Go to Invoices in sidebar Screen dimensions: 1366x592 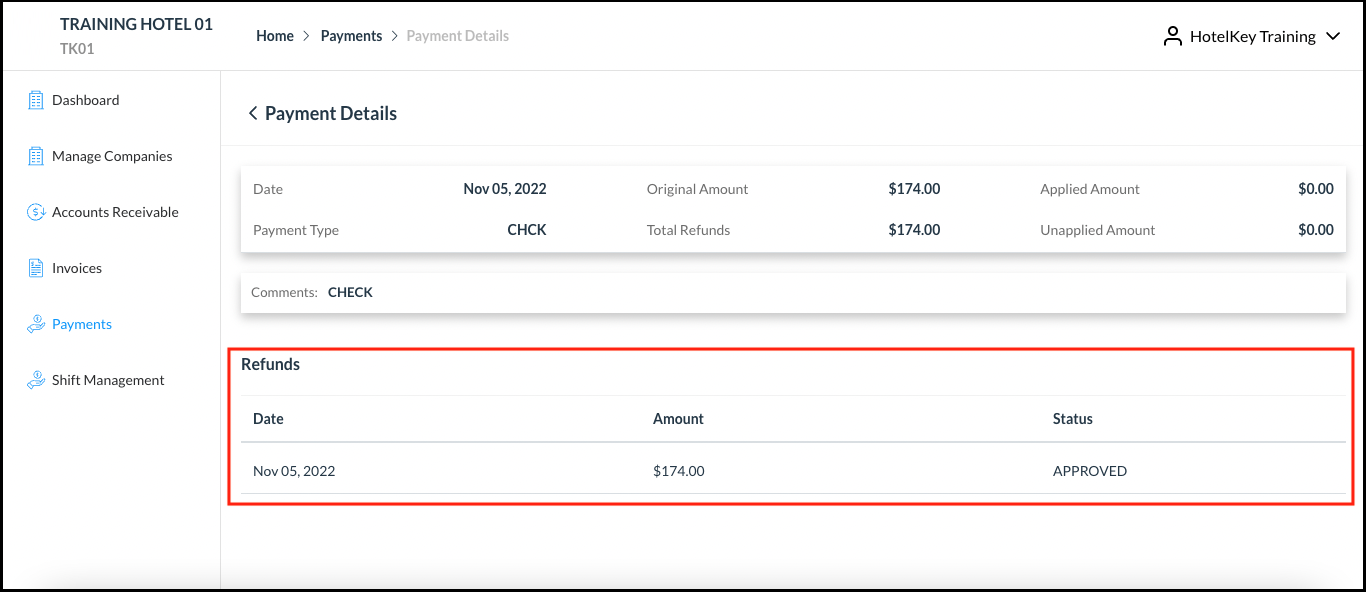point(77,268)
